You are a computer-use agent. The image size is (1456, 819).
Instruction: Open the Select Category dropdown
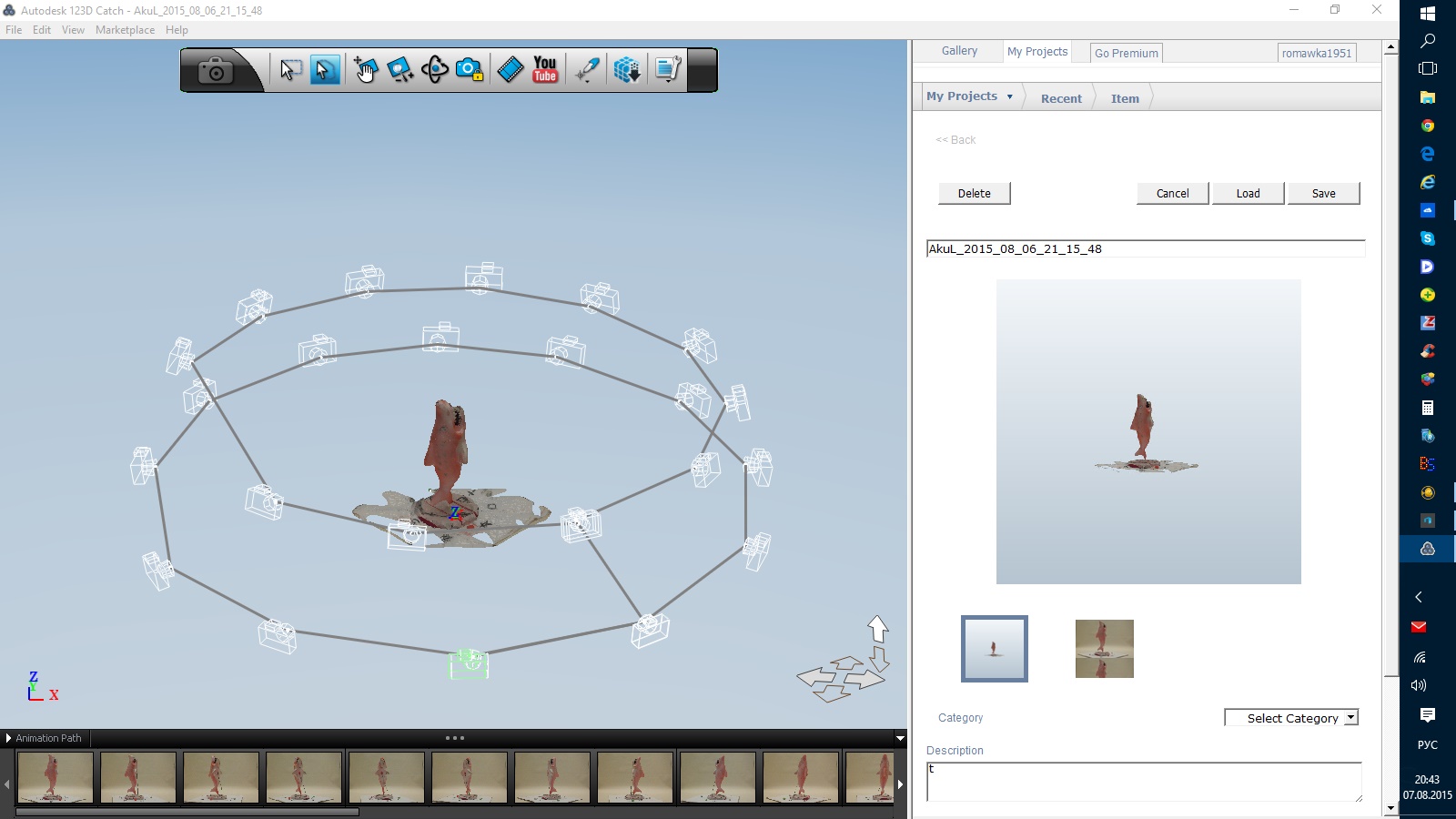pos(1351,718)
